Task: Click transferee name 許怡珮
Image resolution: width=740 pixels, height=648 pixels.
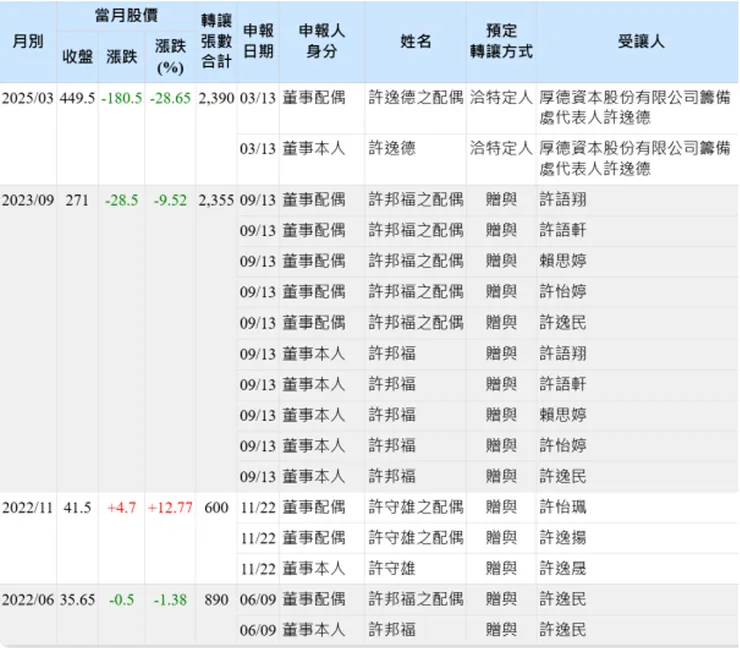Action: click(564, 508)
